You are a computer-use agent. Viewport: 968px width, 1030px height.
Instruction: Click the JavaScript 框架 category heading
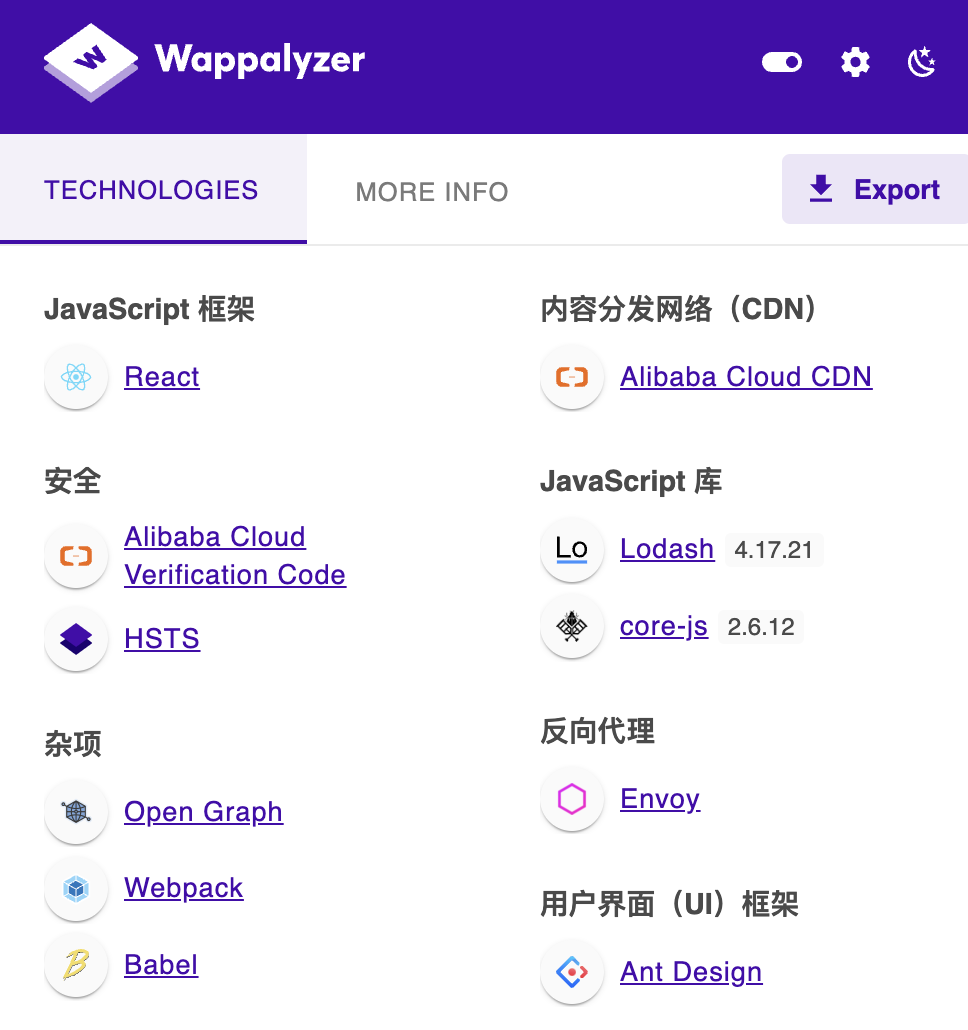click(x=149, y=309)
